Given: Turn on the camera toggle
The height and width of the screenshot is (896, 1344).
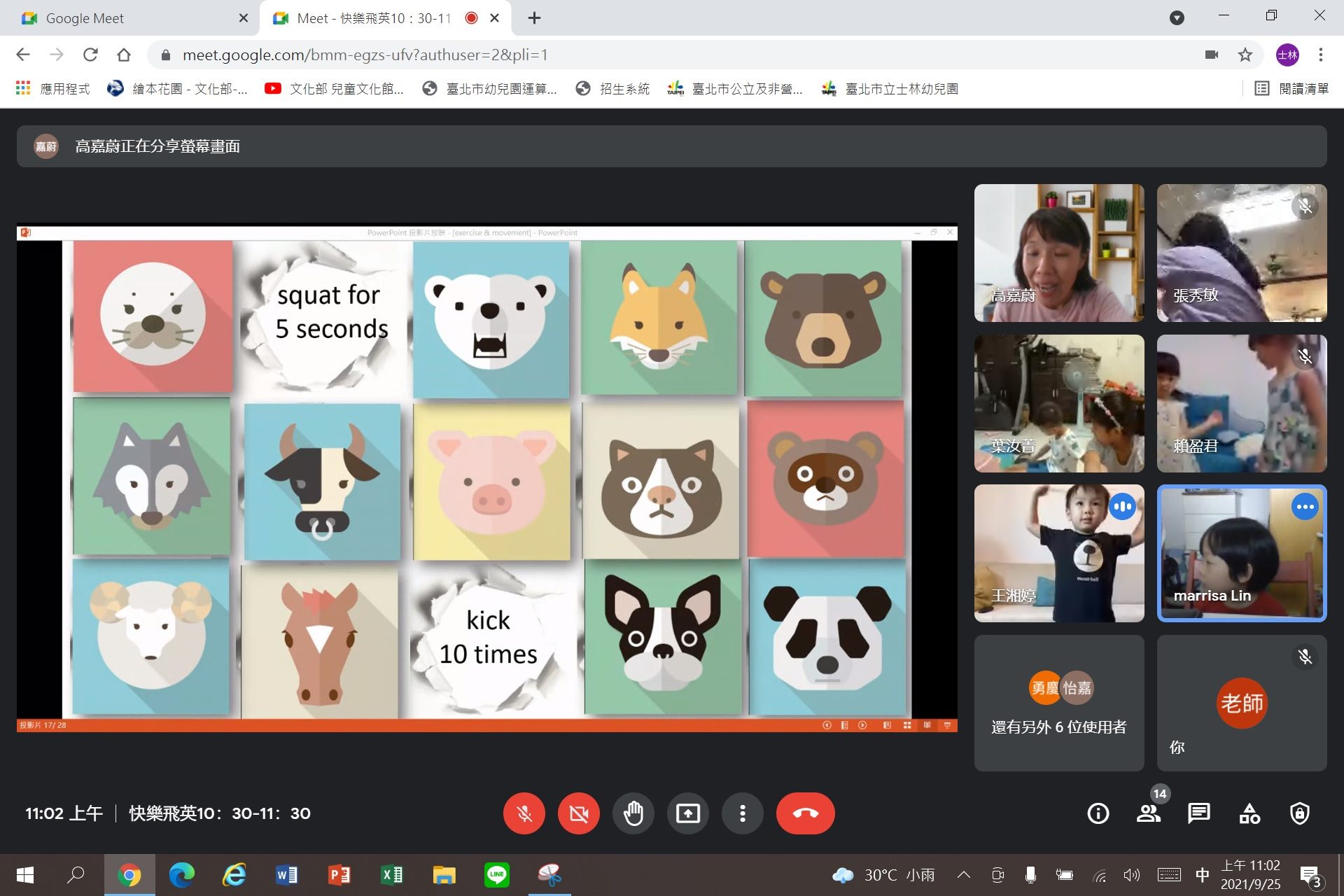Looking at the screenshot, I should click(x=579, y=813).
